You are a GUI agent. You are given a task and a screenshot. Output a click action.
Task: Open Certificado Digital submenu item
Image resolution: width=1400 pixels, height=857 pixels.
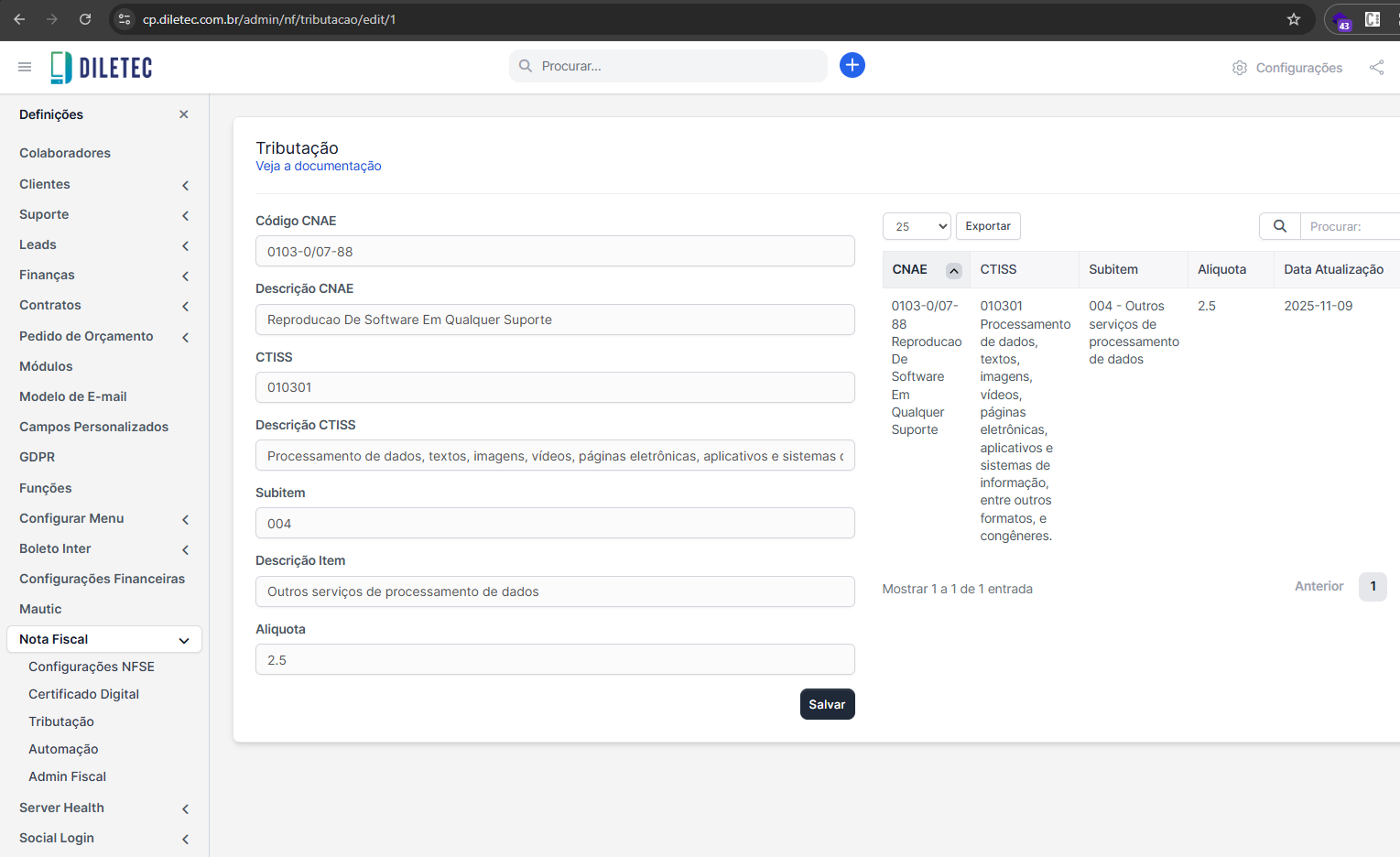pyautogui.click(x=83, y=694)
